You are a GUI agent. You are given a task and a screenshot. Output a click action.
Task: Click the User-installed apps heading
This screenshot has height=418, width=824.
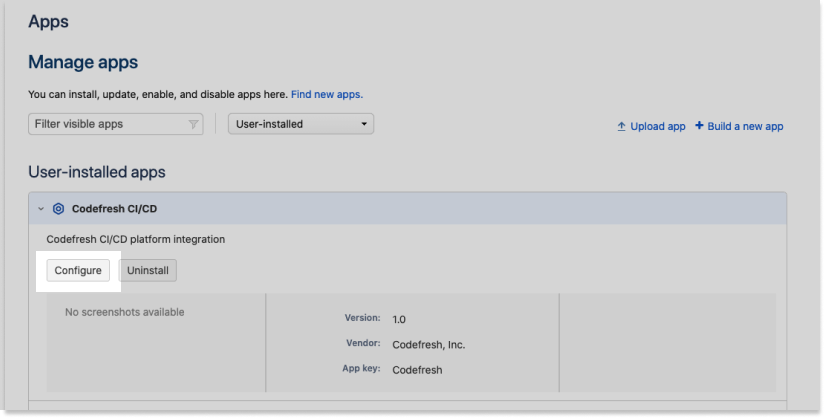coord(97,172)
